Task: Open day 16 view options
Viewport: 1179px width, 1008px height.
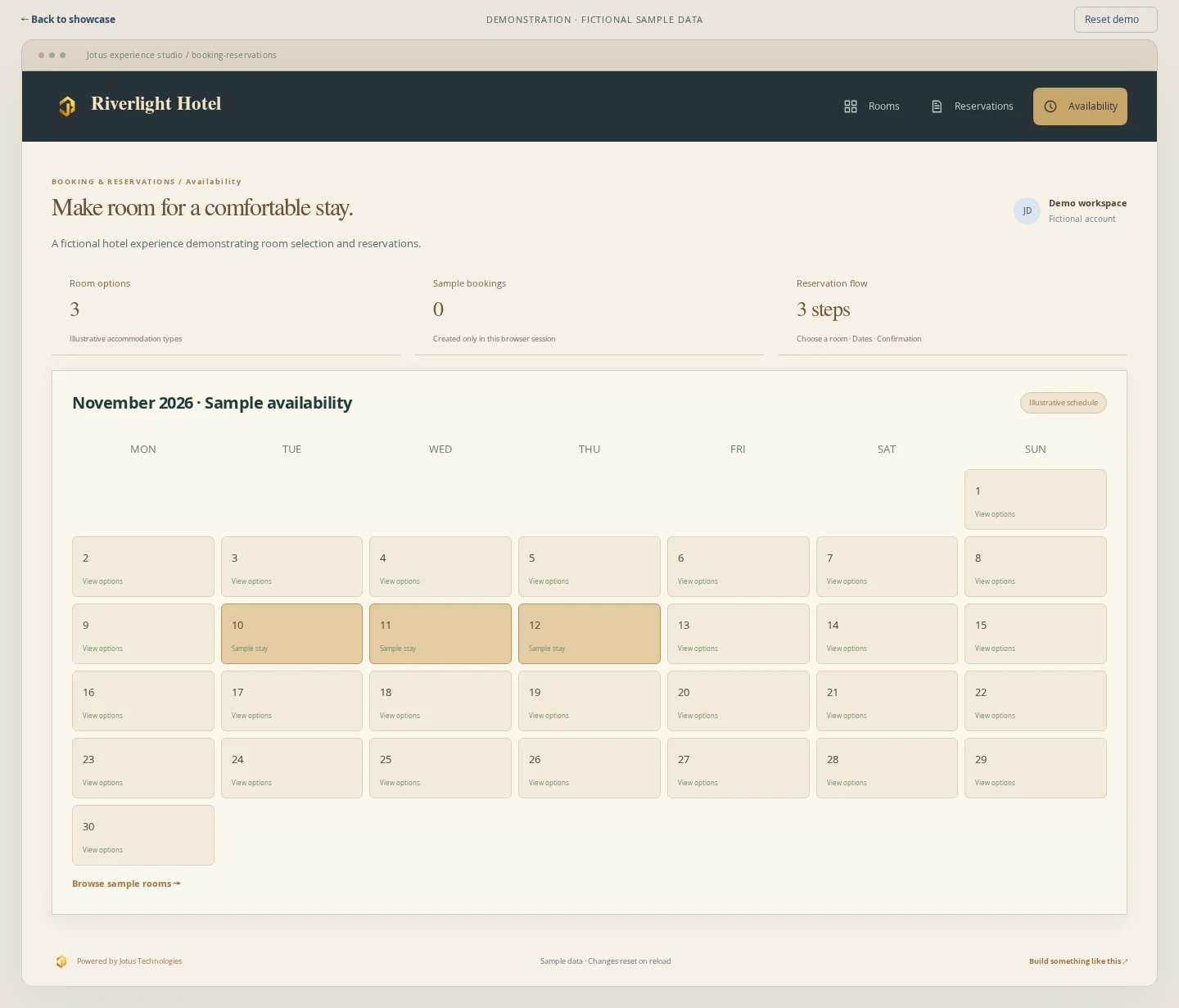Action: pyautogui.click(x=143, y=701)
